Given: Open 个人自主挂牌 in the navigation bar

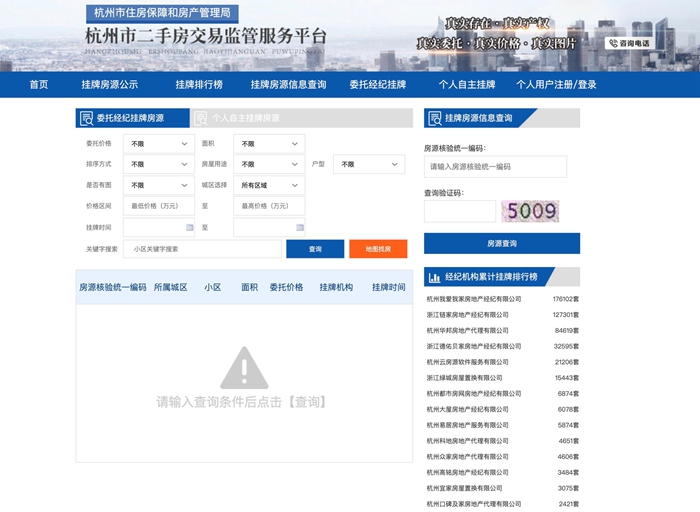Looking at the screenshot, I should [467, 84].
